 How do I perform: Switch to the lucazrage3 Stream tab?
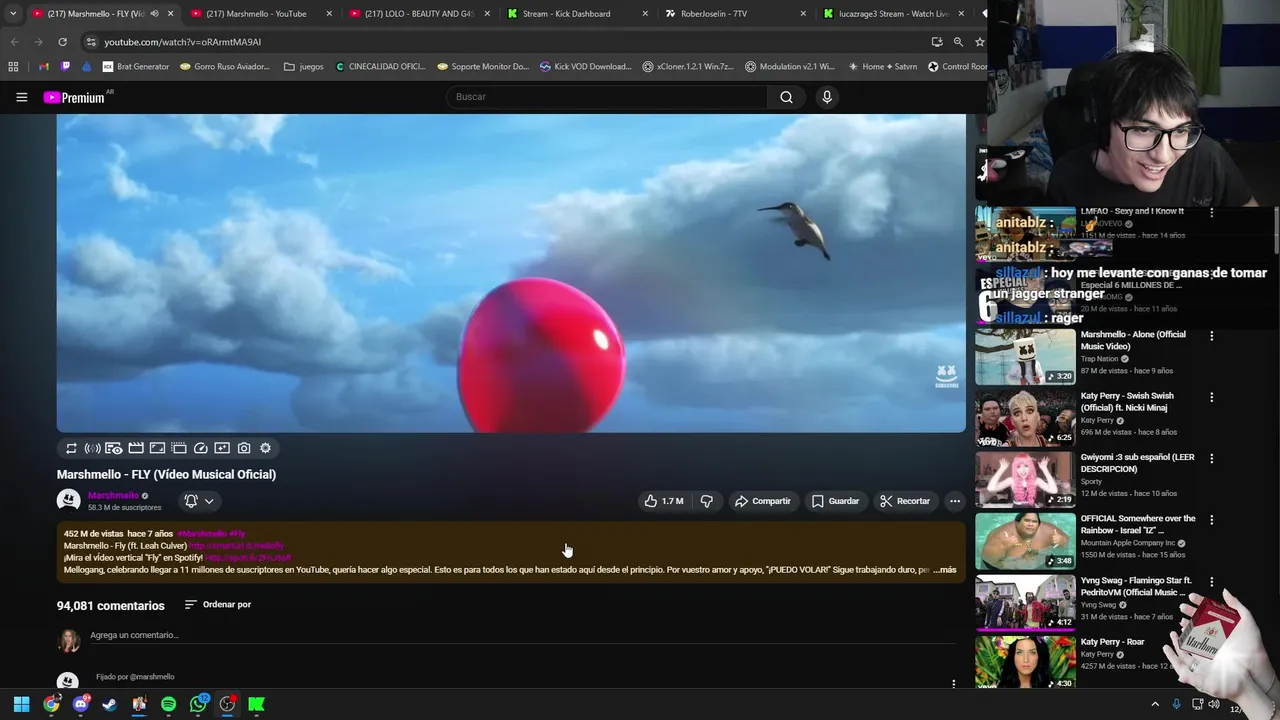tap(894, 14)
